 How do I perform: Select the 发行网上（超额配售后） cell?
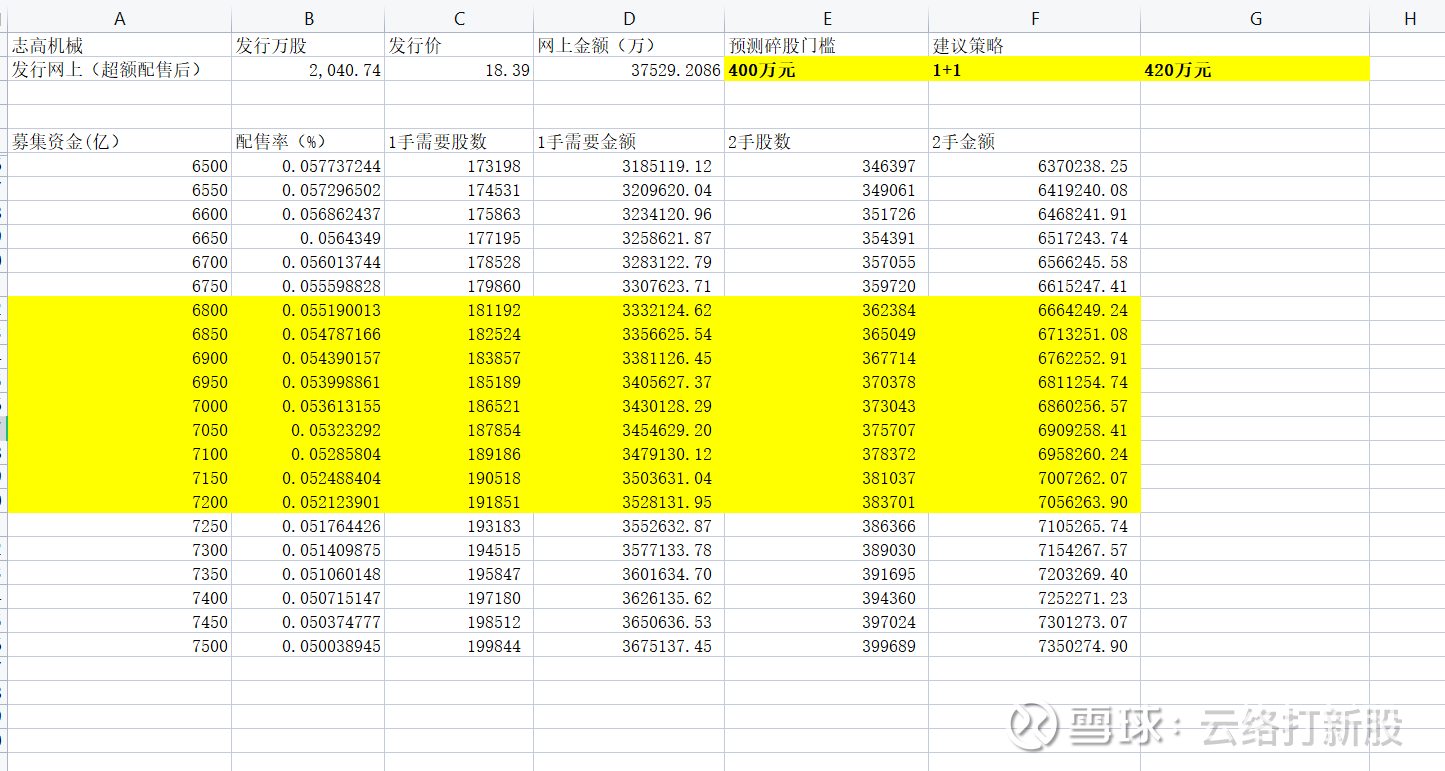coord(120,69)
